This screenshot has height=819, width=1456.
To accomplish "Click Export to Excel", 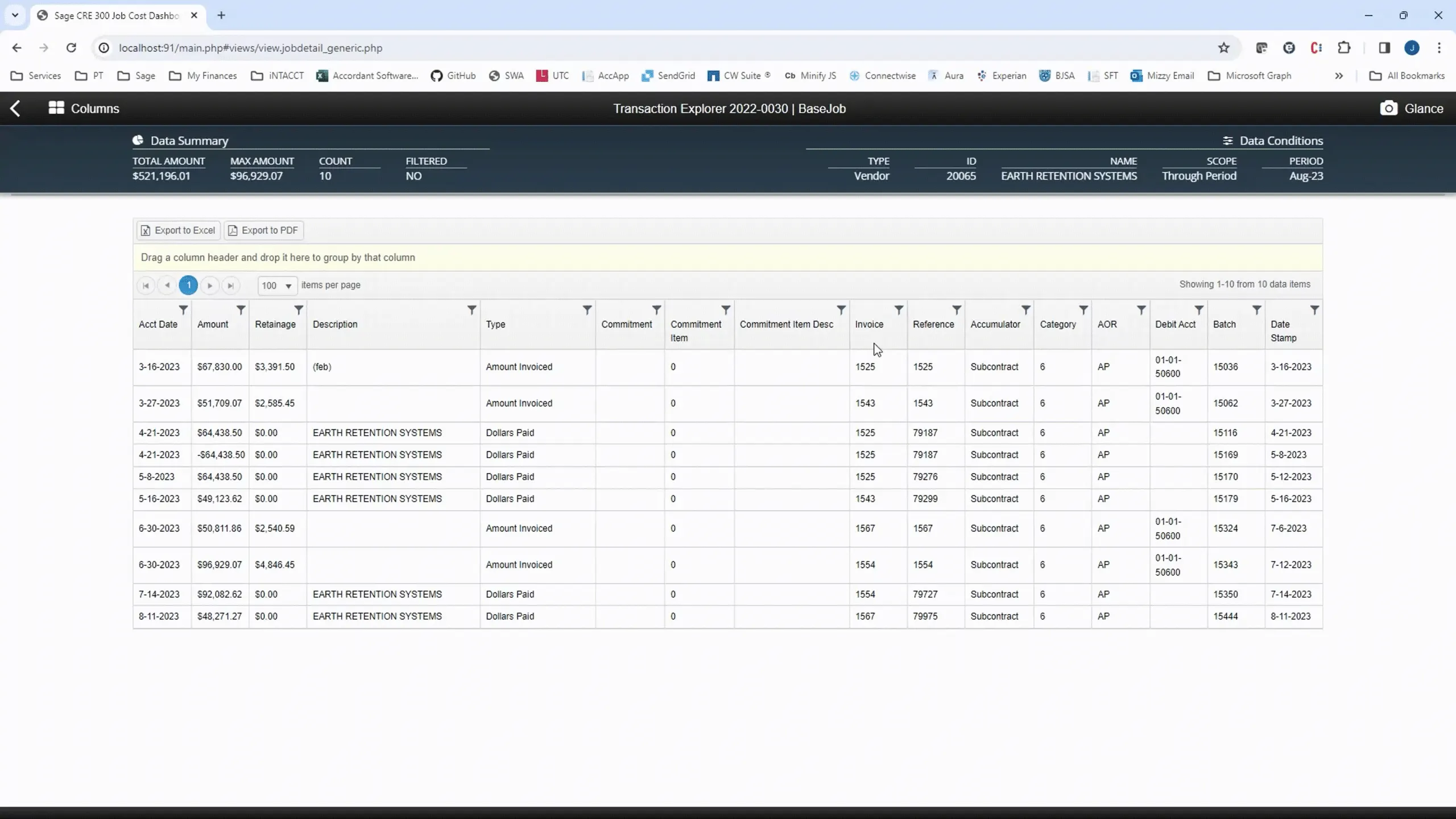I will pos(177,230).
